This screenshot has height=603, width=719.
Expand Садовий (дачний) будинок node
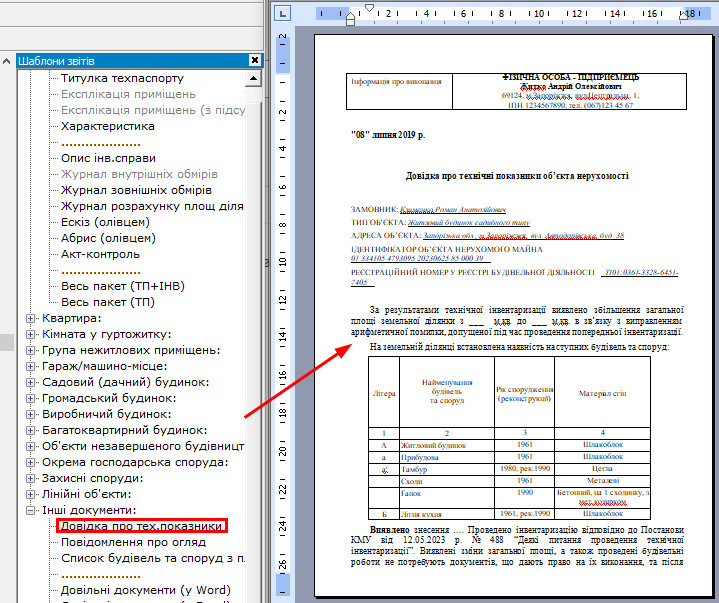click(30, 382)
